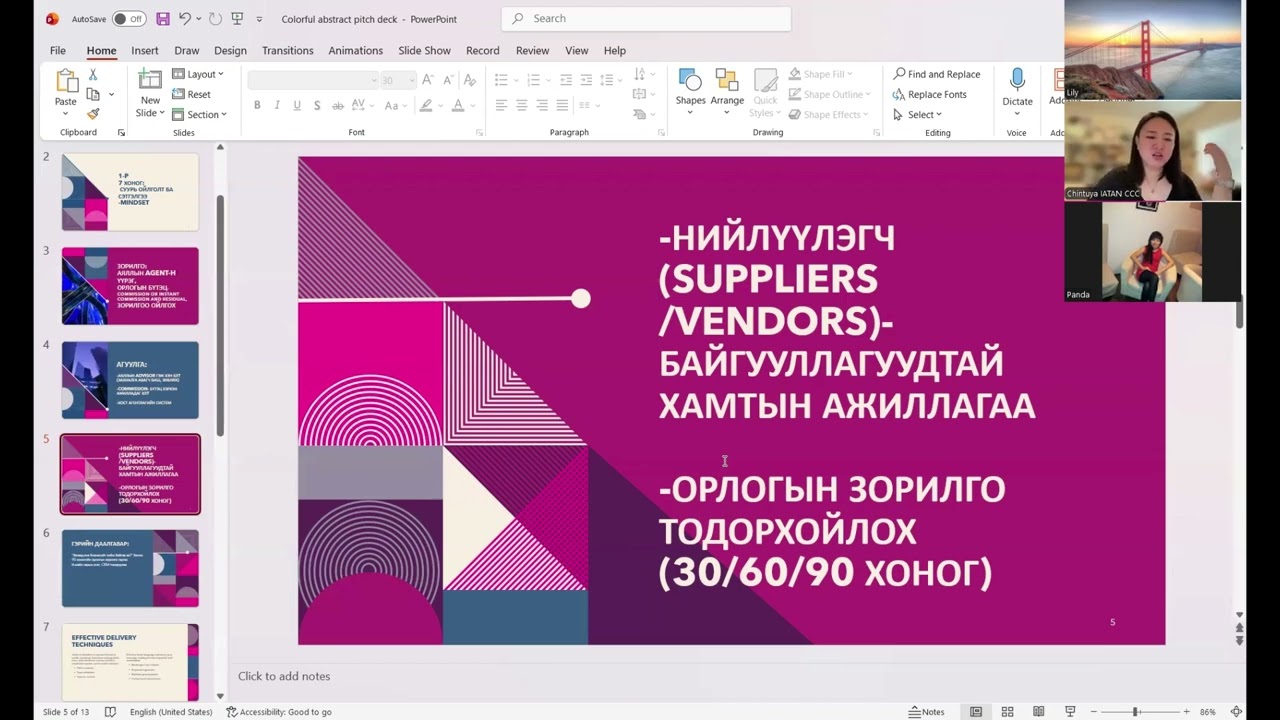
Task: Toggle the Notes pane button
Action: click(926, 712)
